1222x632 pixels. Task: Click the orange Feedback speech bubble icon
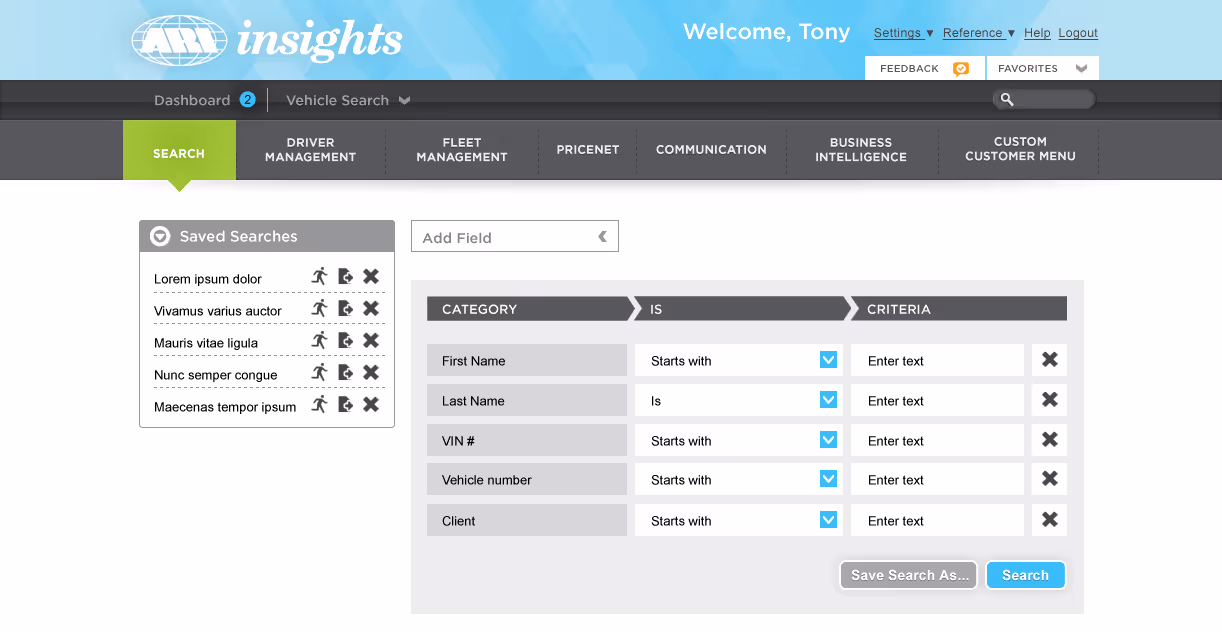[x=961, y=68]
